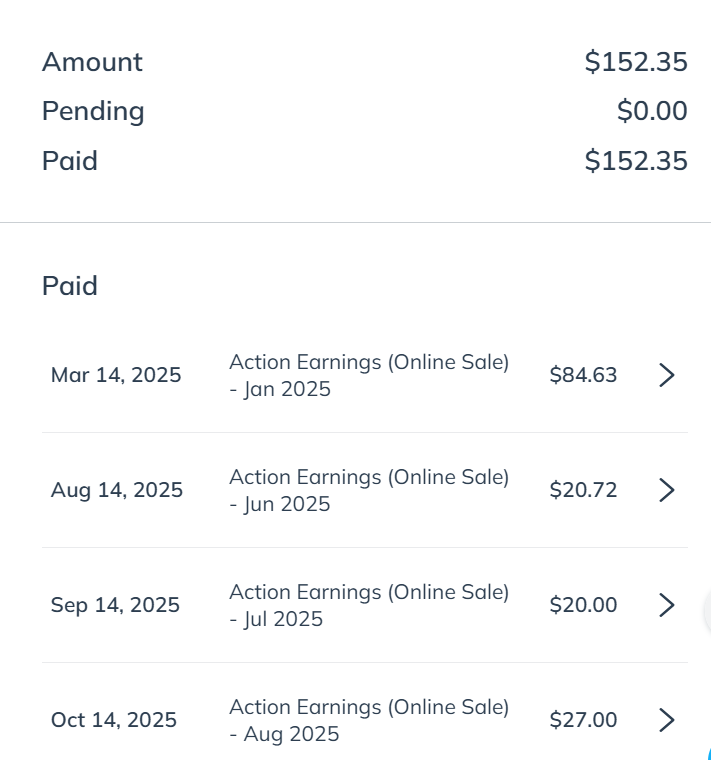View Action Earnings Jul 2025 description
The image size is (711, 760).
click(369, 605)
